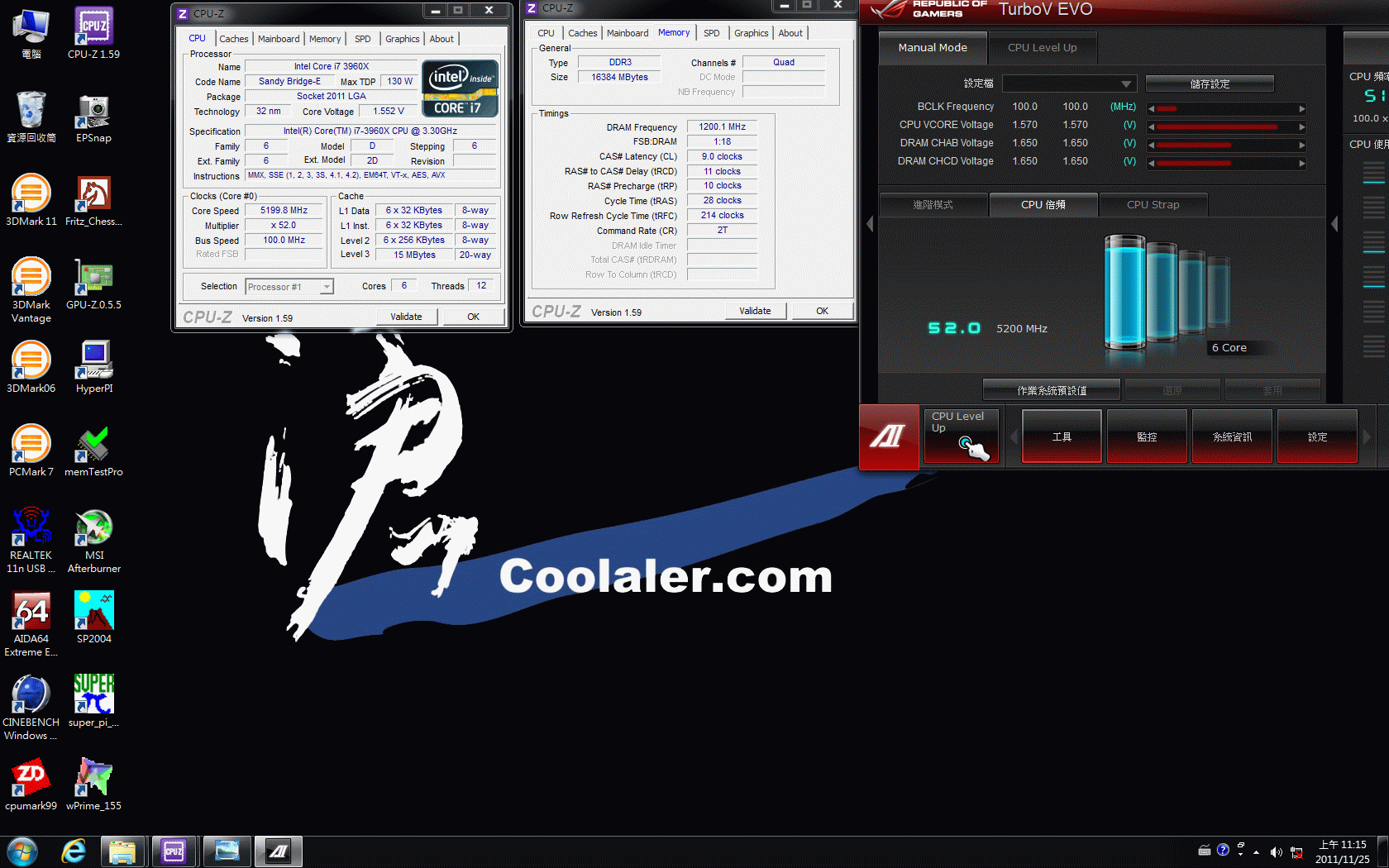The image size is (1389, 868).
Task: Open About tab in left CPU-Z window
Action: tap(442, 39)
